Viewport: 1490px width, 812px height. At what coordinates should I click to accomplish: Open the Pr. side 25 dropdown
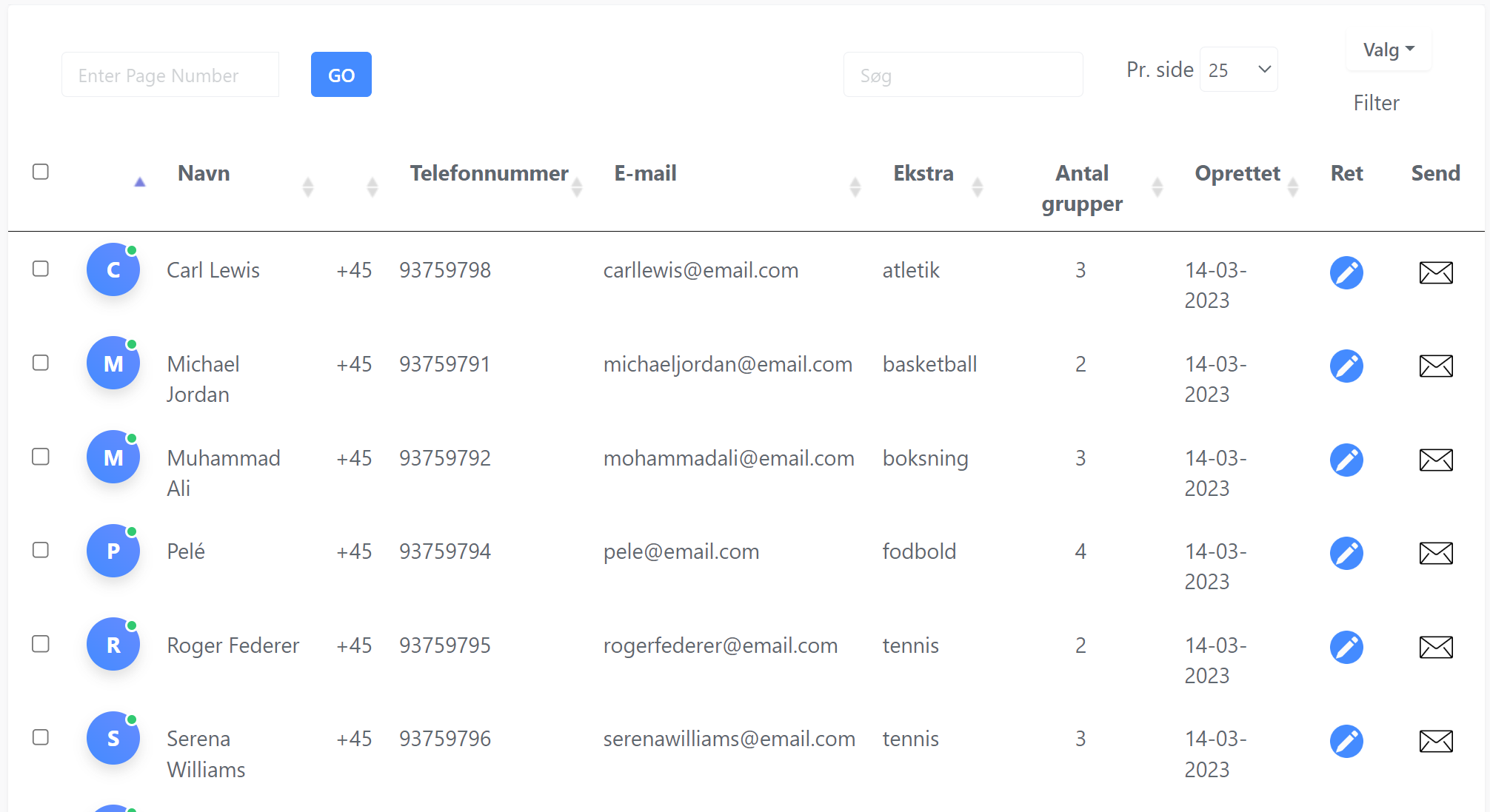(1238, 70)
